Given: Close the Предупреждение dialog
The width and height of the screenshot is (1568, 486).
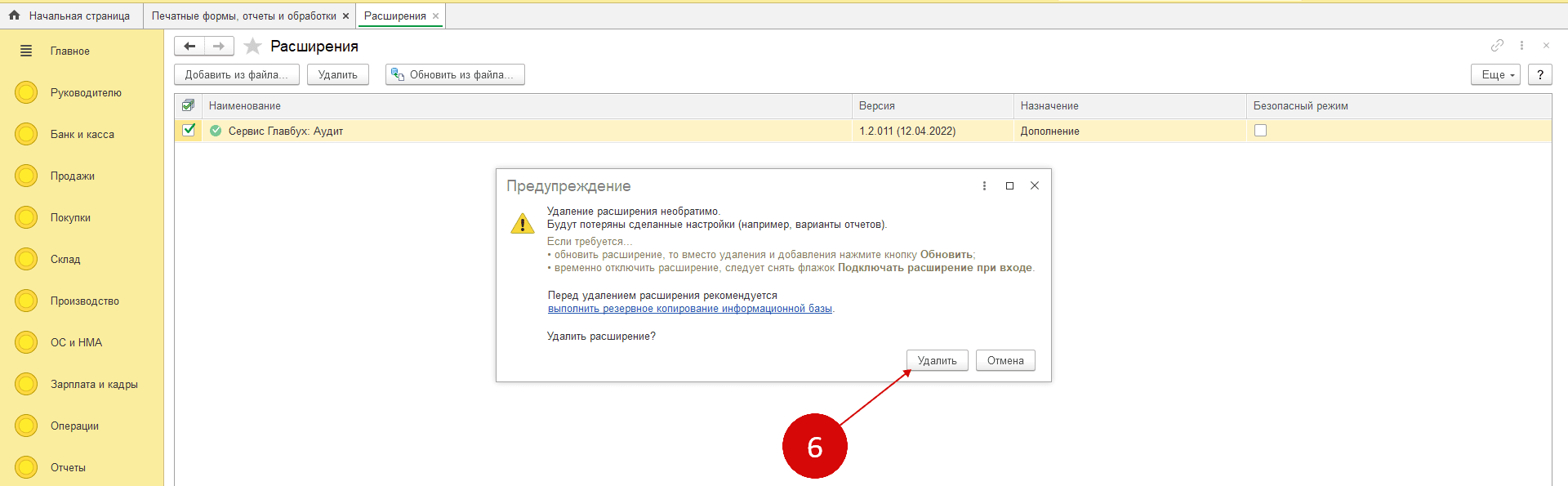Looking at the screenshot, I should [1035, 185].
